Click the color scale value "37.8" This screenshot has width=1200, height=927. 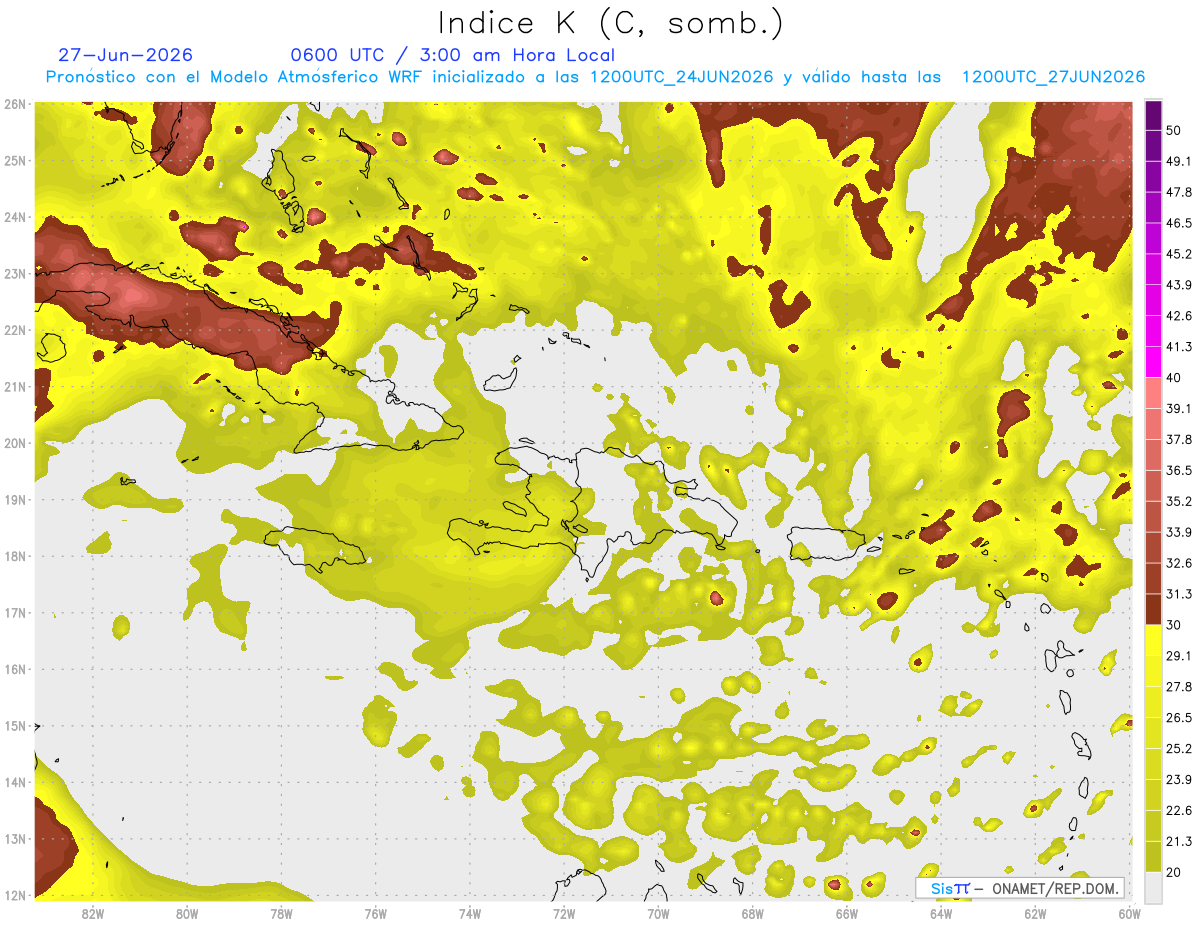[x=1178, y=440]
